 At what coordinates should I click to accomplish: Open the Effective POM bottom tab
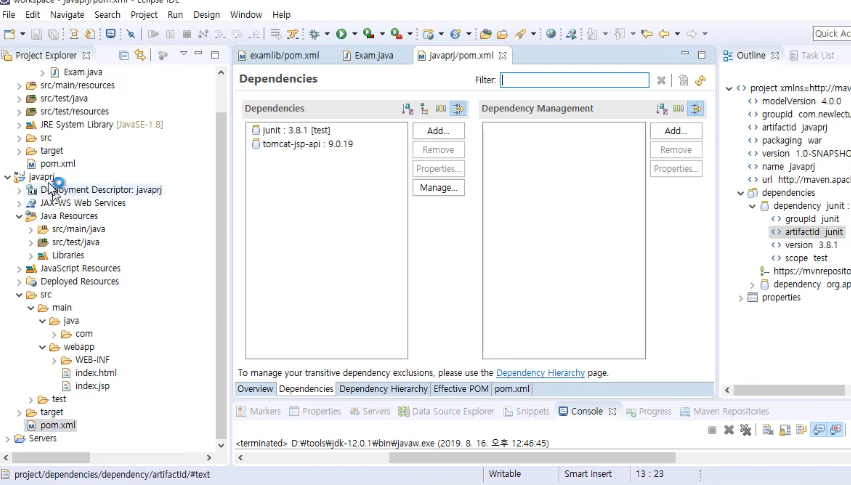[461, 389]
